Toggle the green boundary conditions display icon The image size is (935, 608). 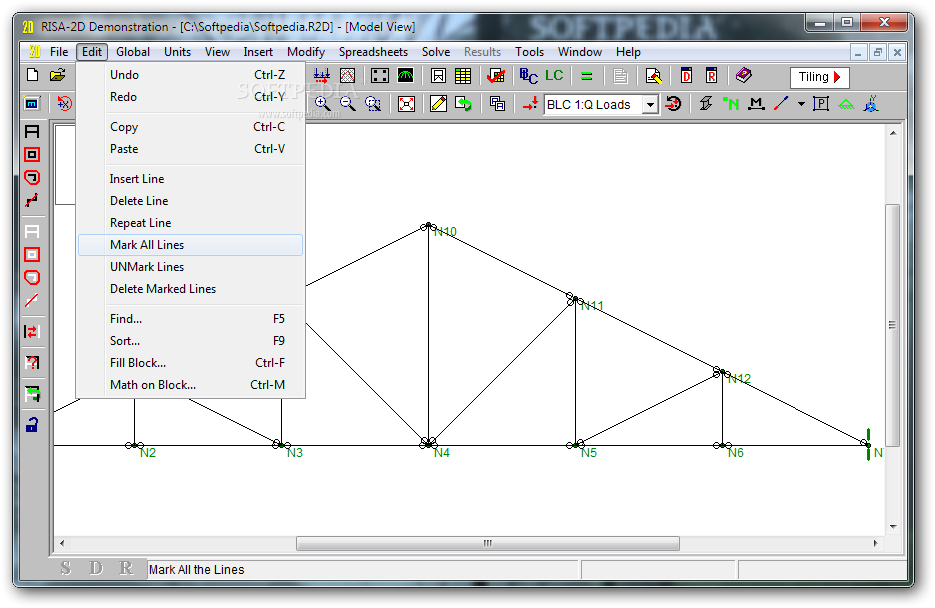846,105
